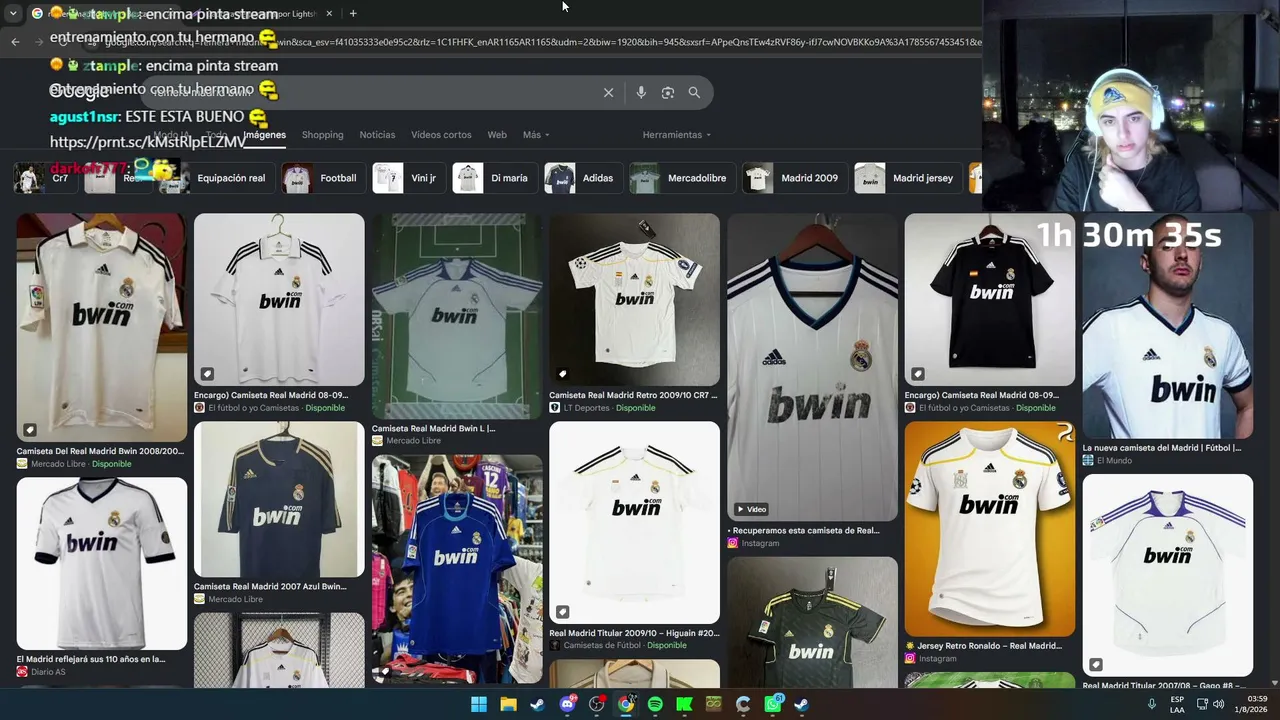This screenshot has width=1280, height=720.
Task: Visit the El Mundo source link
Action: pyautogui.click(x=1106, y=461)
